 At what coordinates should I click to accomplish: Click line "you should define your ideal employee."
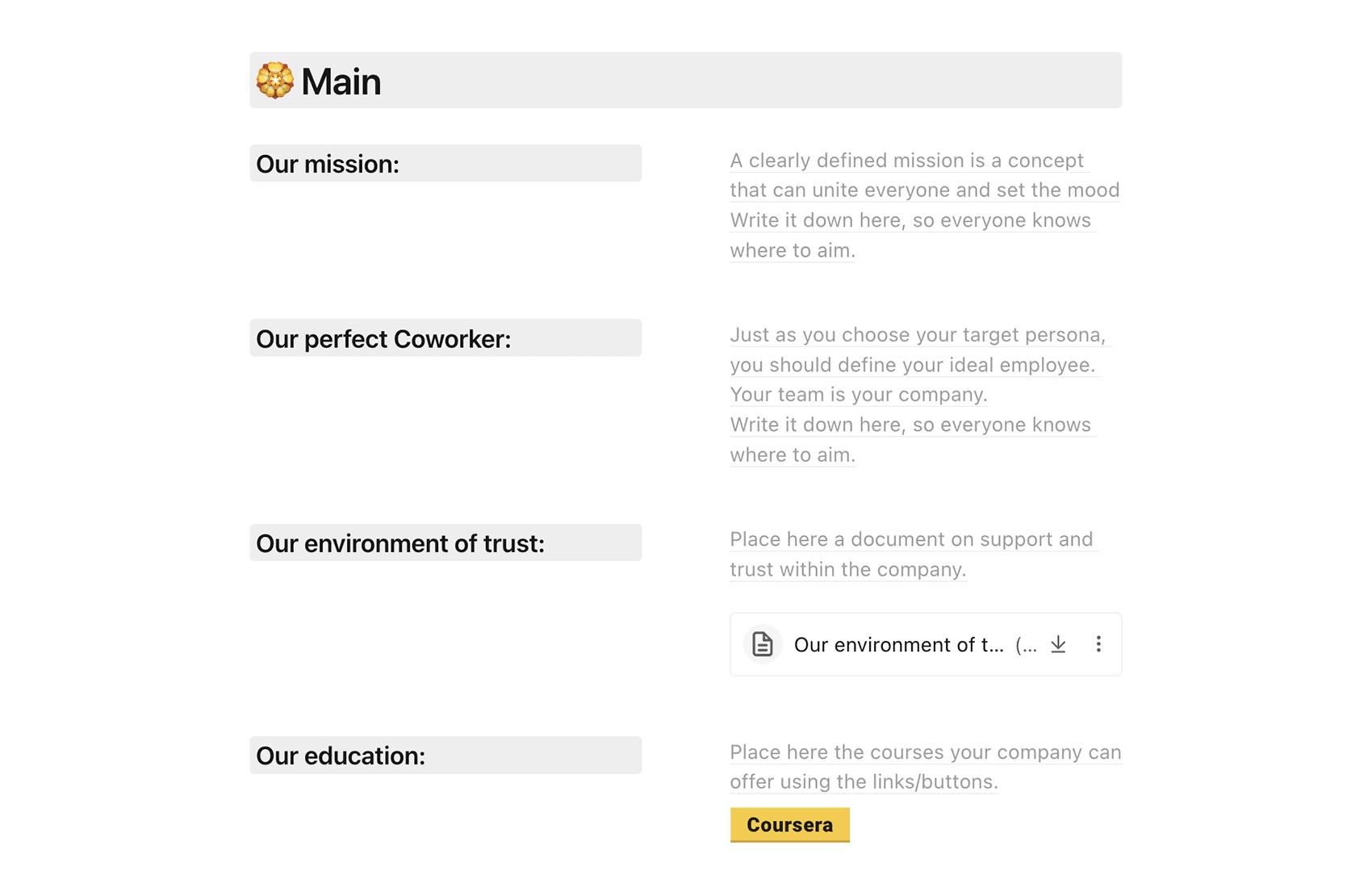click(x=912, y=365)
